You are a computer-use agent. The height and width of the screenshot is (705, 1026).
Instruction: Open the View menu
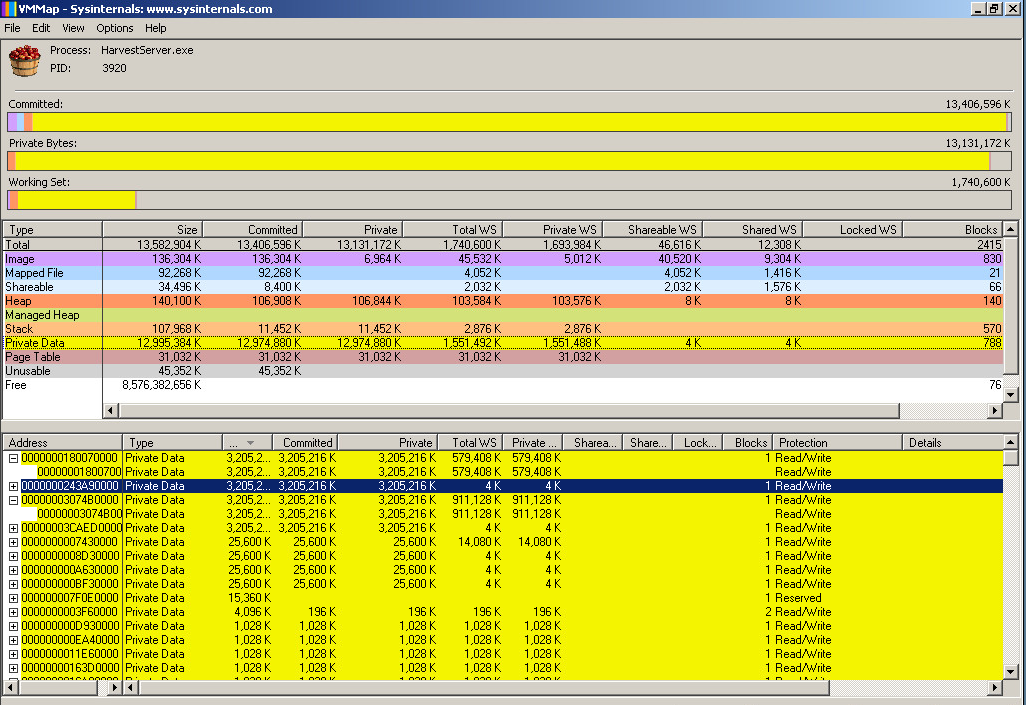73,28
